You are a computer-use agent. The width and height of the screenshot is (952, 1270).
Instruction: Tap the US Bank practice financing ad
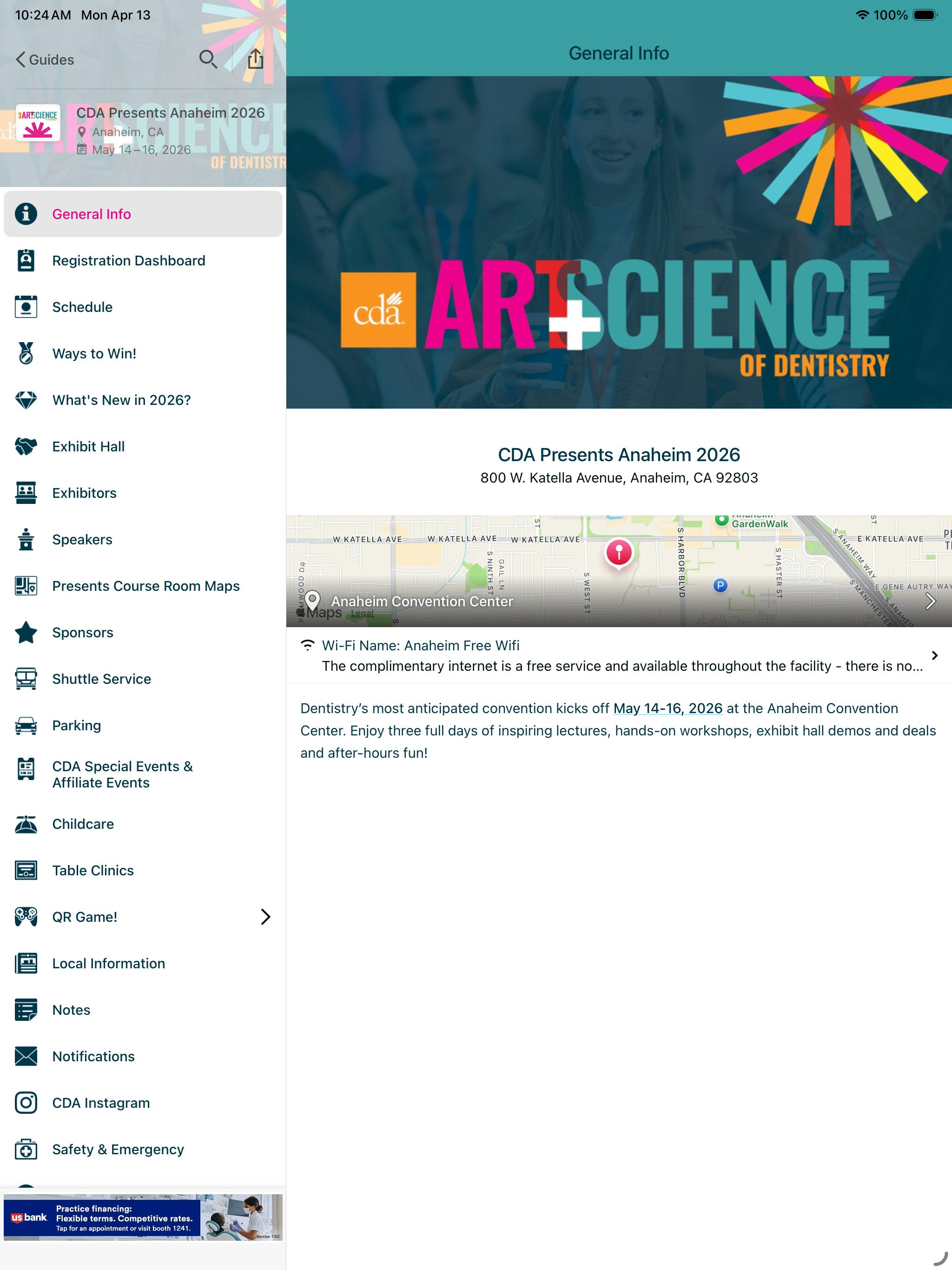coord(143,1217)
